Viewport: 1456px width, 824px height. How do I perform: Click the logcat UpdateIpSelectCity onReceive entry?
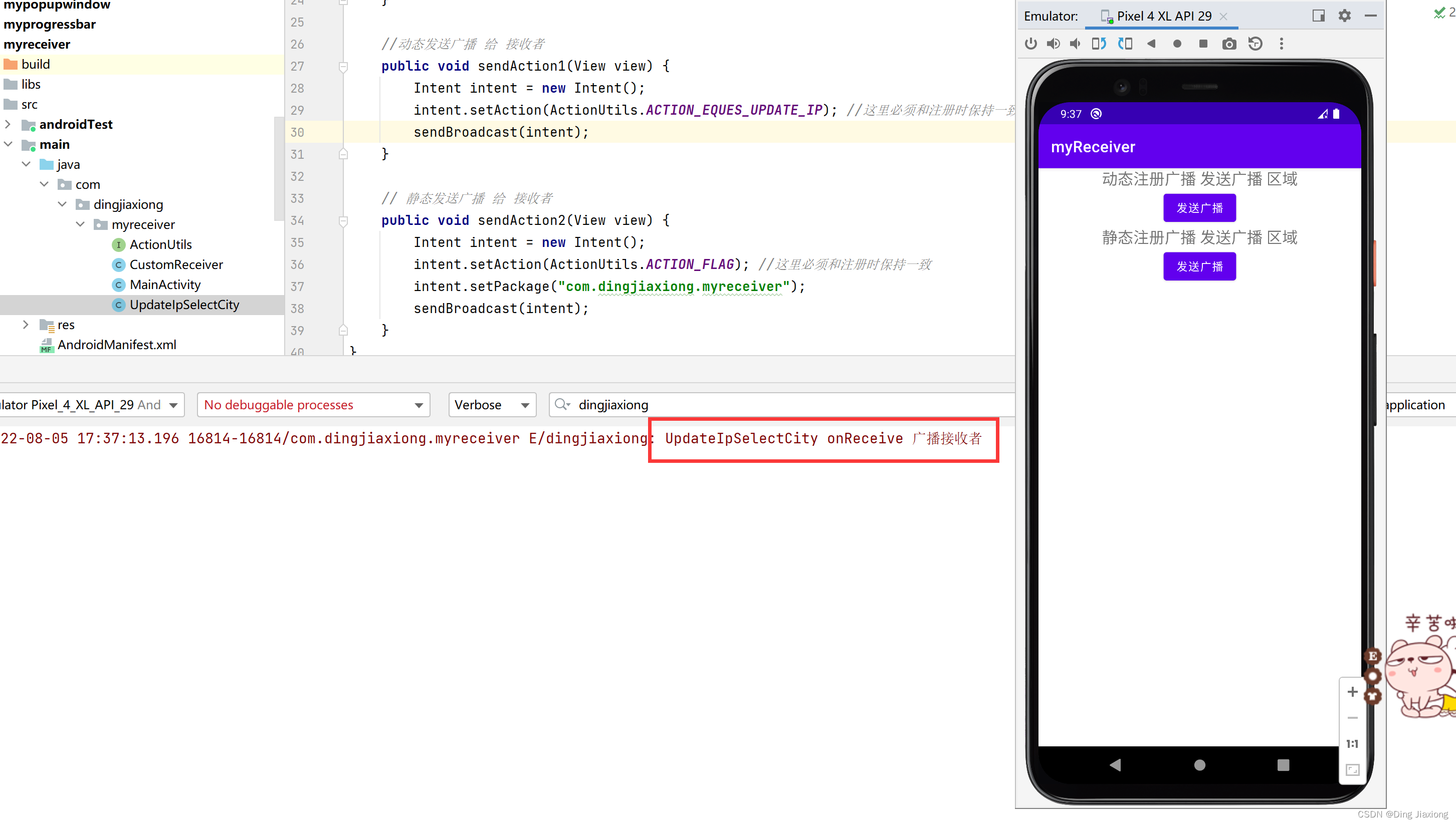[823, 439]
